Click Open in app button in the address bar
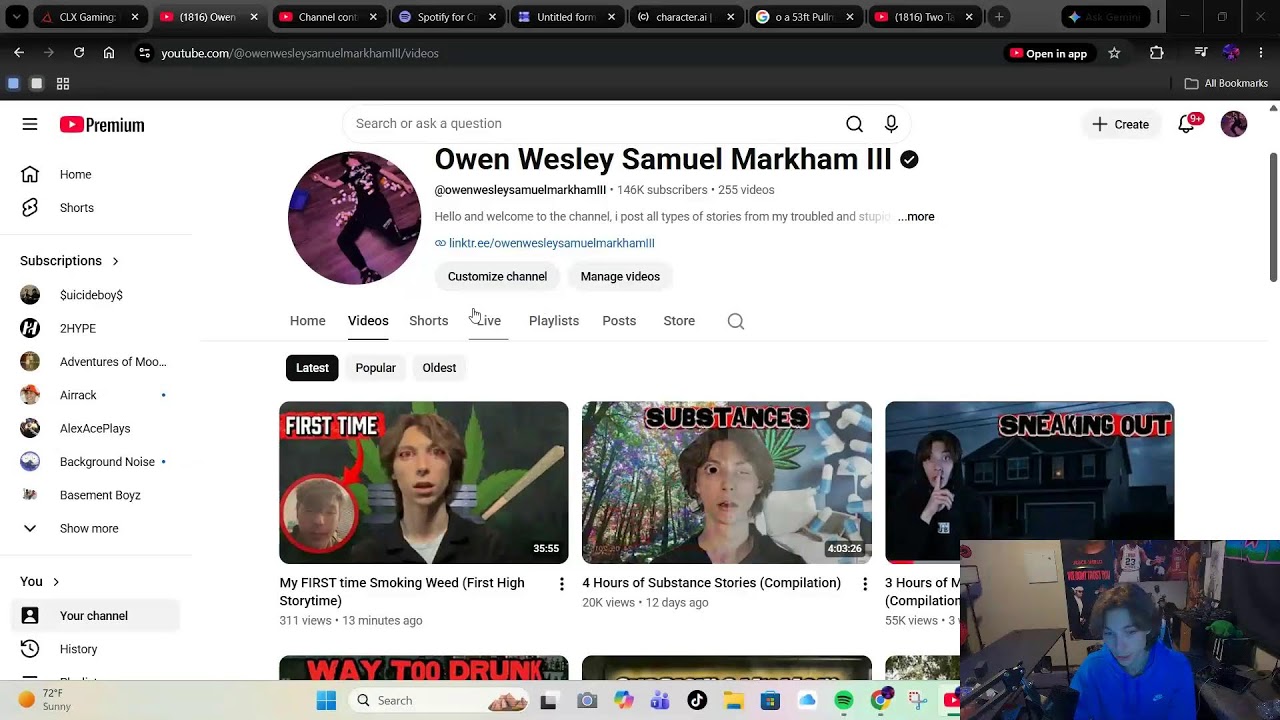 [1048, 53]
